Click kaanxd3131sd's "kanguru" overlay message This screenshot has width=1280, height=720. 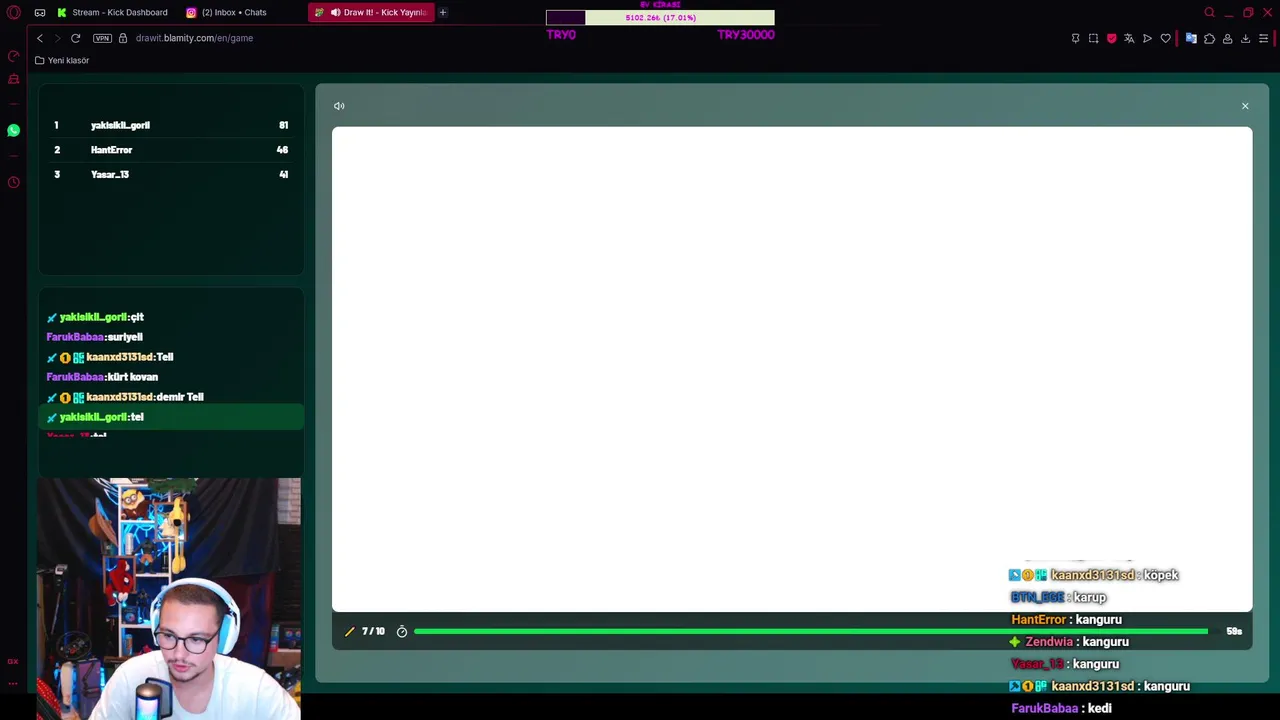pos(1099,686)
